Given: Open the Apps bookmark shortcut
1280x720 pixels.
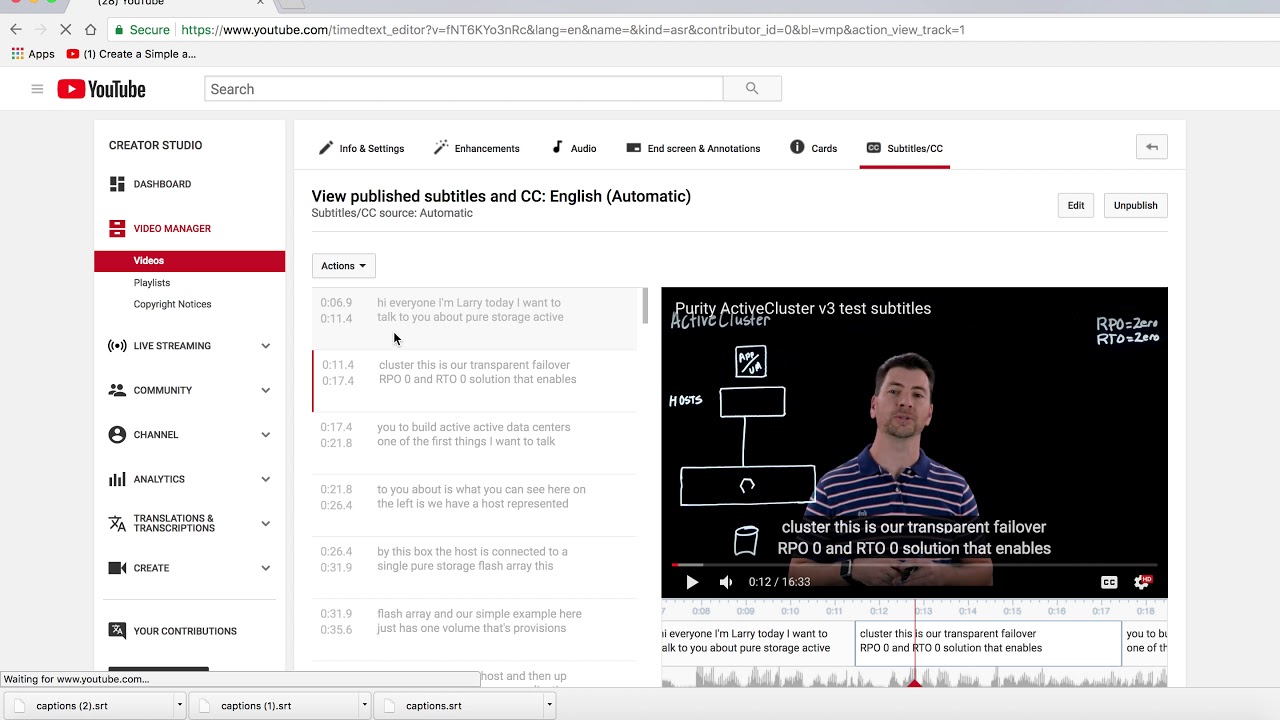Looking at the screenshot, I should click(33, 54).
